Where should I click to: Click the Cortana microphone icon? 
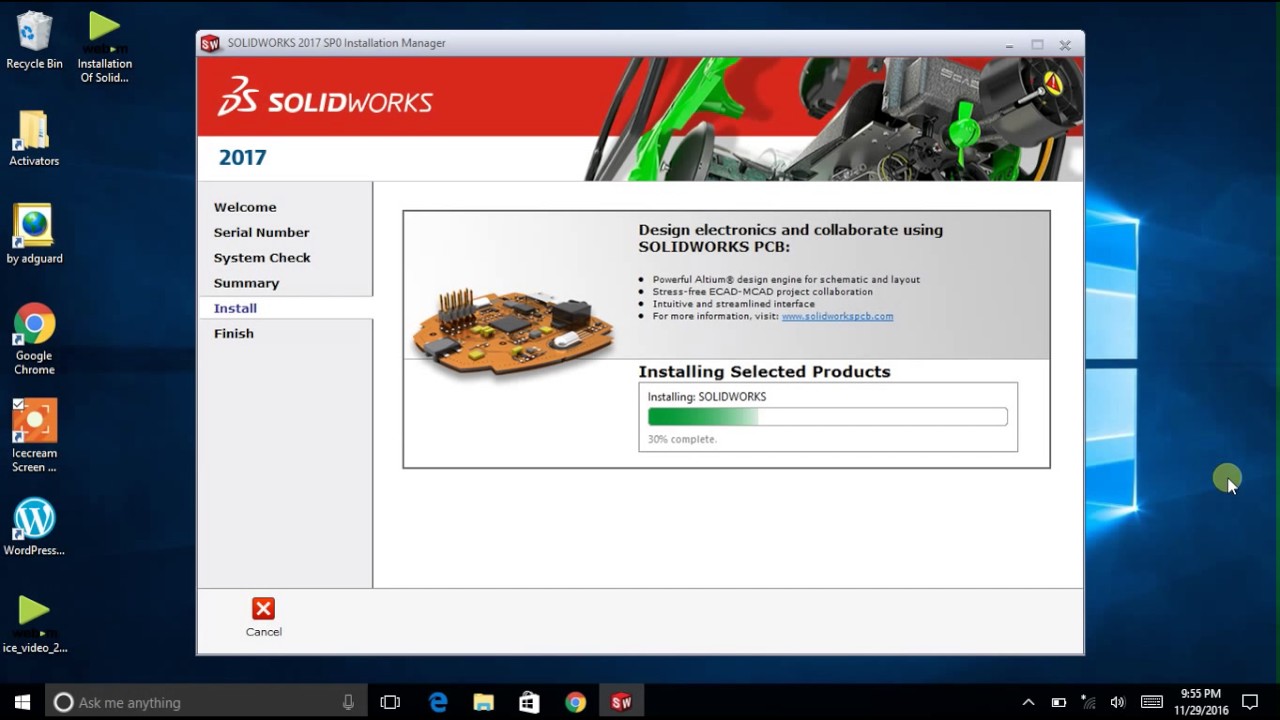point(348,702)
